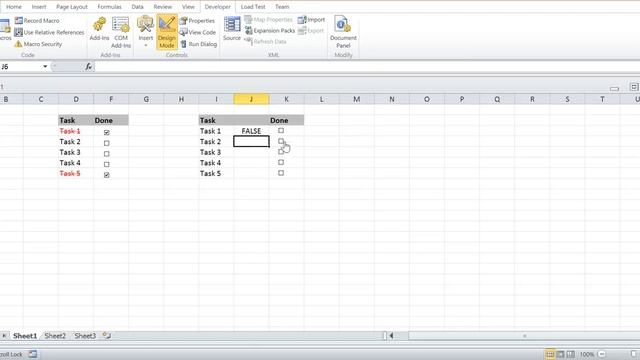Check the Task 2 checkbox in column F
Screen dimensions: 640x360
[x=107, y=143]
